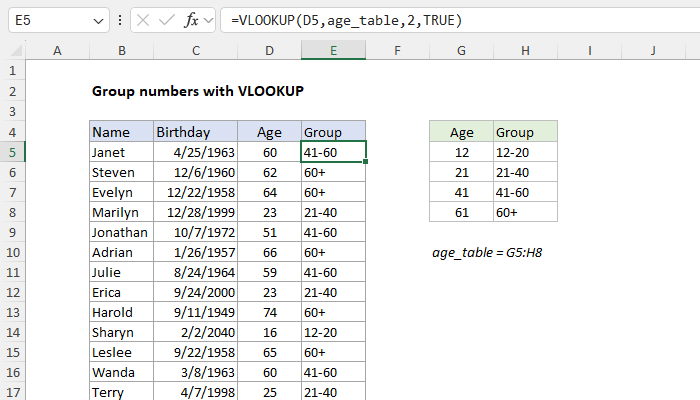The width and height of the screenshot is (700, 400).
Task: Select the cell containing 'Evelyn'
Action: click(121, 192)
